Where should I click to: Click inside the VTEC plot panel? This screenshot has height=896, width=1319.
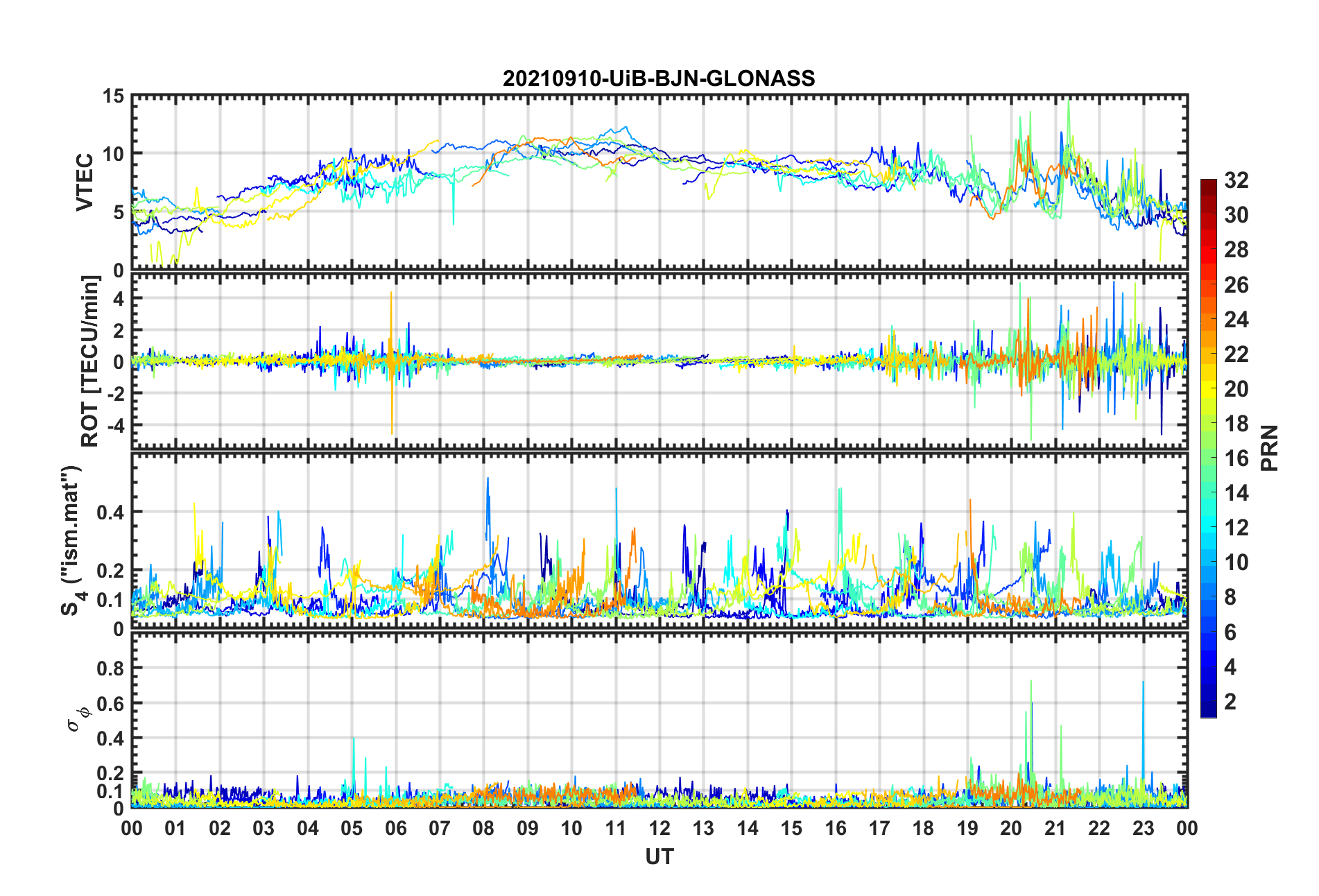(659, 182)
